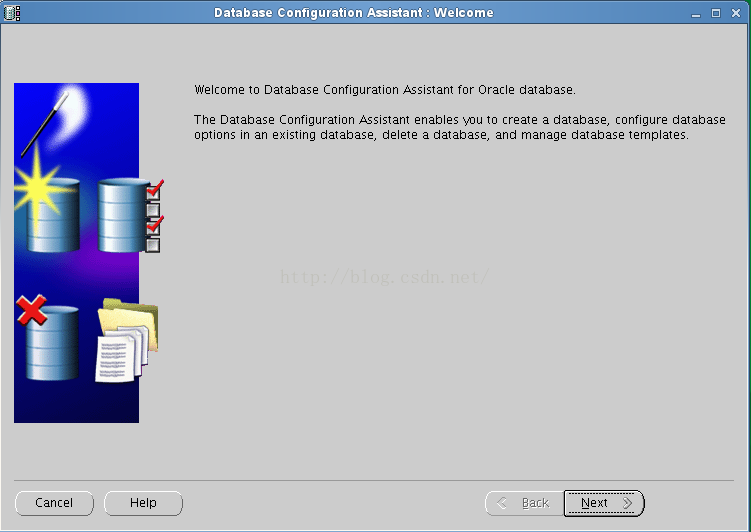Minimize the Database Configuration Assistant window
This screenshot has width=751, height=532.
click(x=696, y=13)
